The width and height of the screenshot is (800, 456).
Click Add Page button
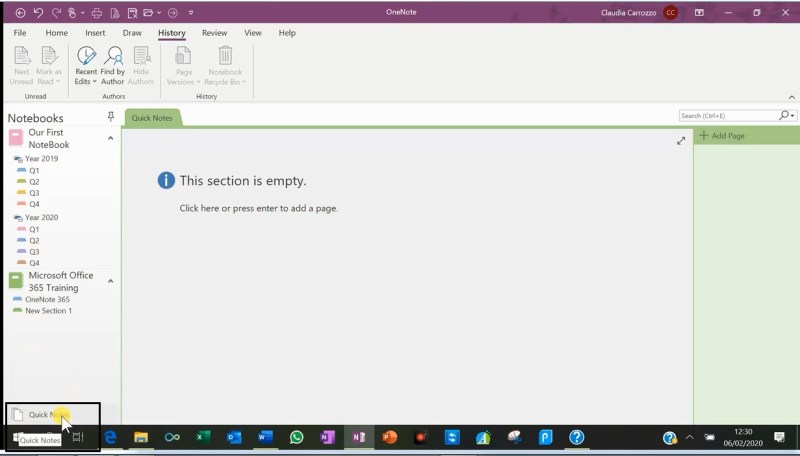pyautogui.click(x=721, y=136)
